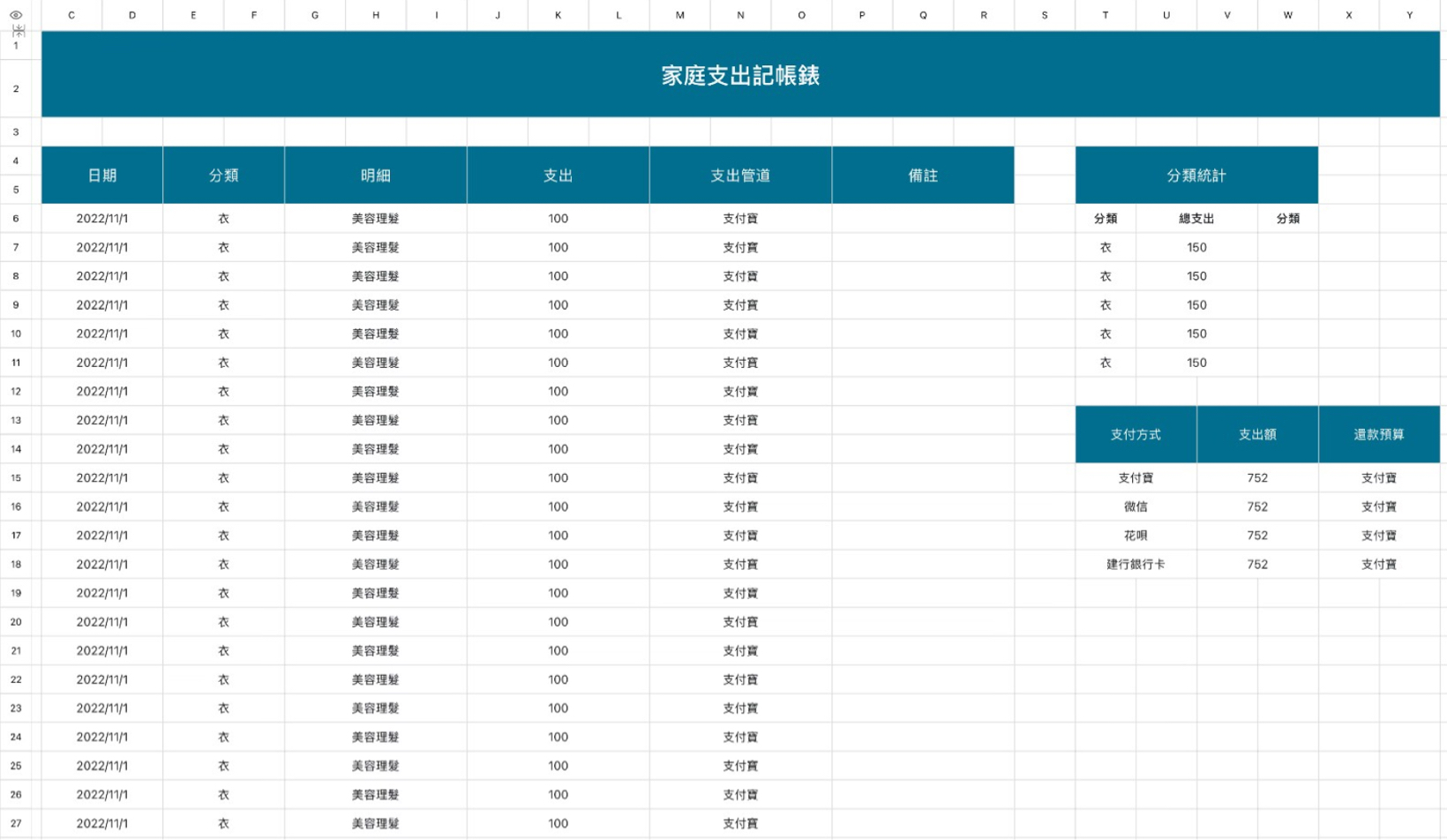Select column C header
The width and height of the screenshot is (1447, 840).
[x=71, y=15]
